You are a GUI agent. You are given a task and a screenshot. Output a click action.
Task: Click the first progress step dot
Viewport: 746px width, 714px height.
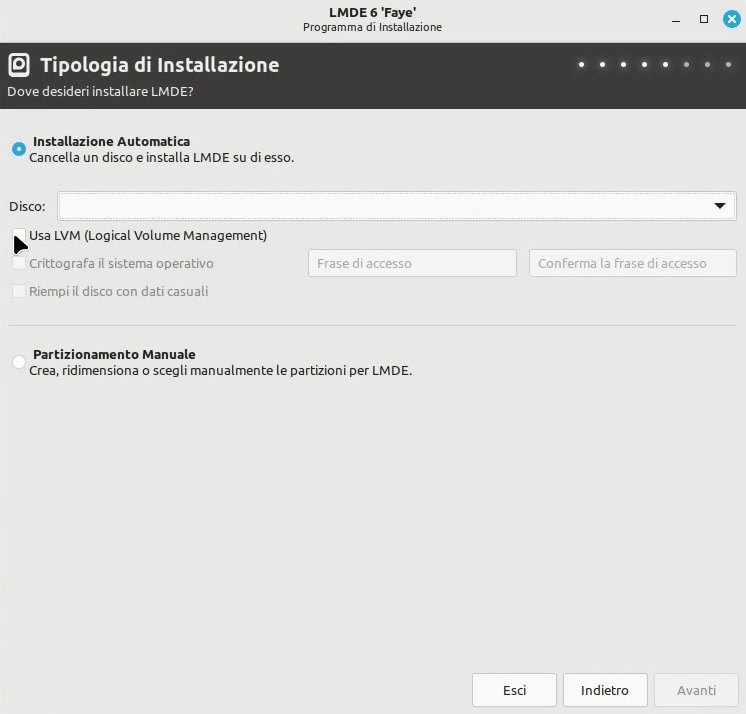tap(581, 65)
